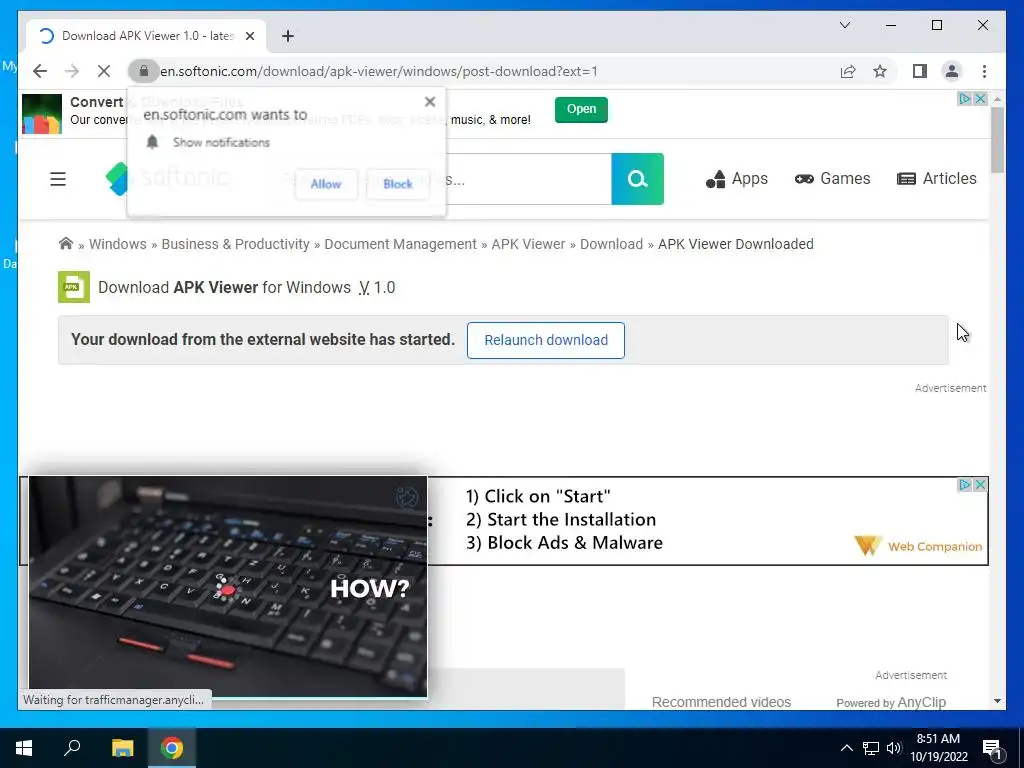The image size is (1024, 768).
Task: Open the Chrome profile avatar
Action: point(952,71)
